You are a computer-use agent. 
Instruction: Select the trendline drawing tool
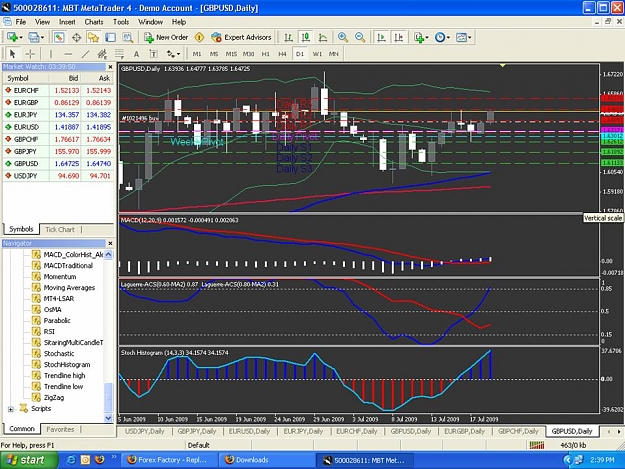pos(85,54)
